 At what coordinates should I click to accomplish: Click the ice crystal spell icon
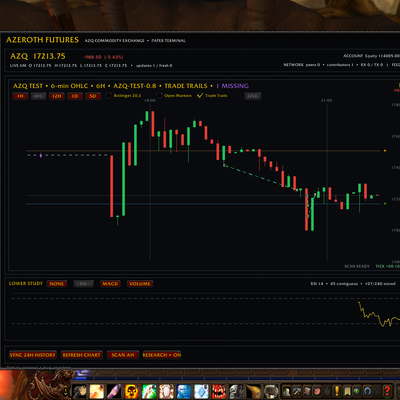point(201,391)
